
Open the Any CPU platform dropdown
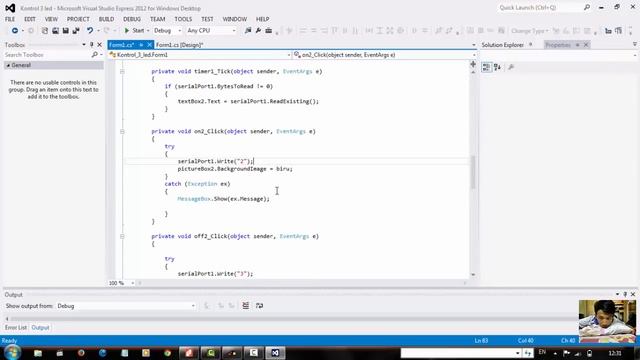[x=211, y=31]
